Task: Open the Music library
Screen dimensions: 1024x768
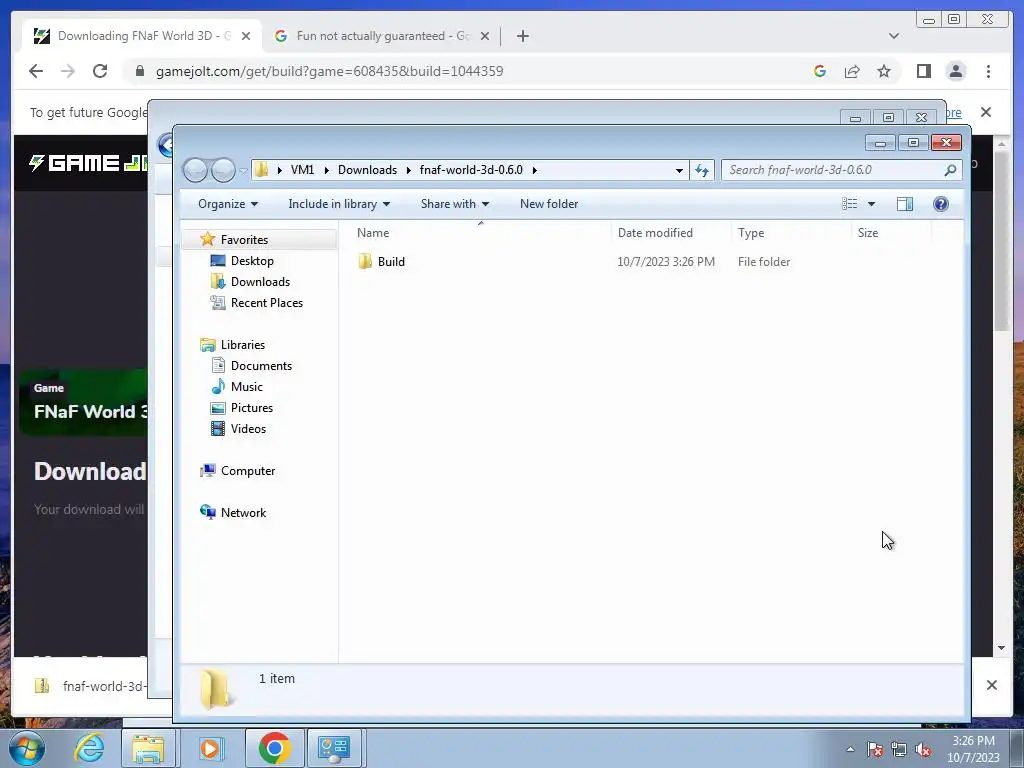Action: (246, 387)
